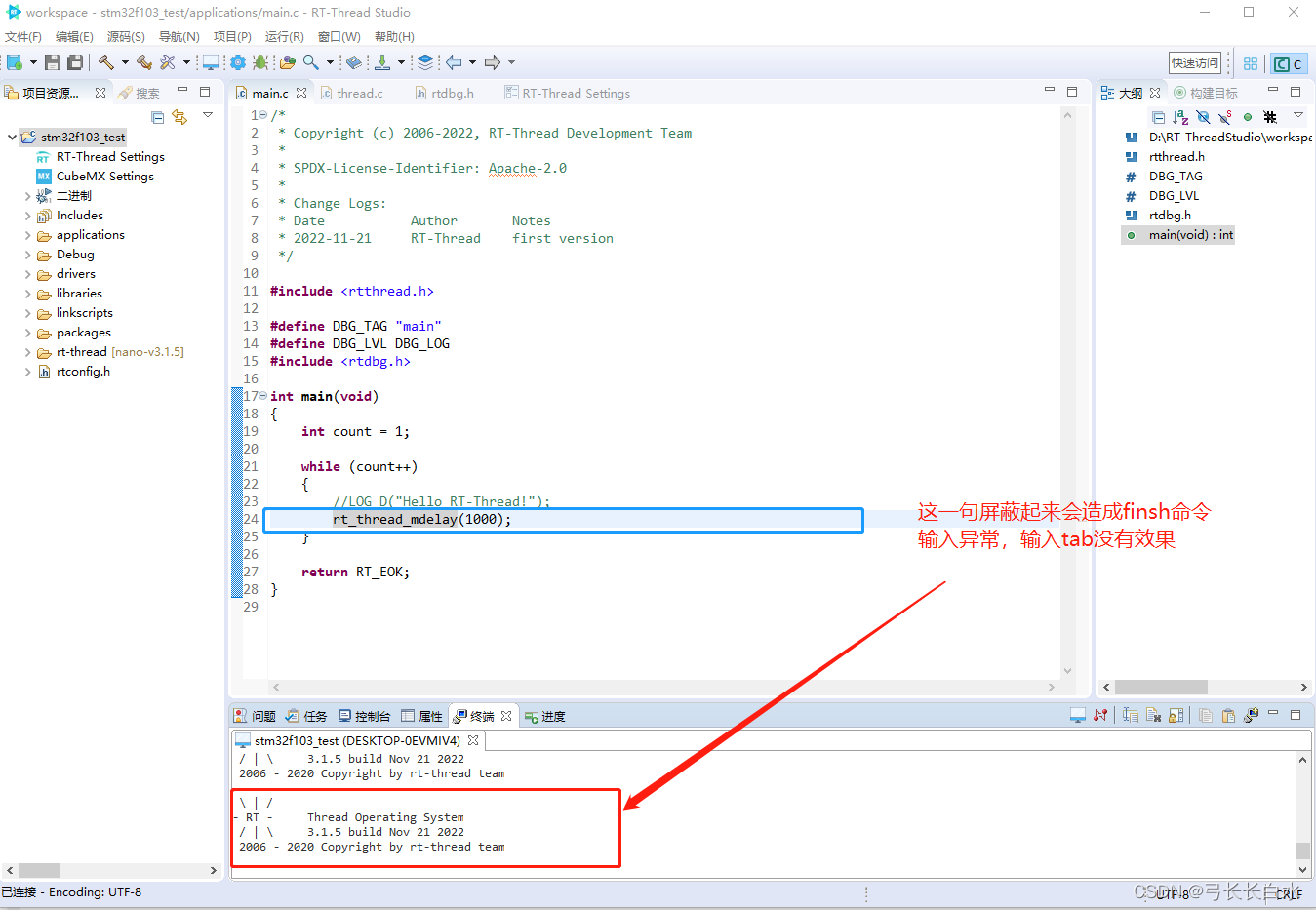Switch to the rtdbg.h editor tab
The width and height of the screenshot is (1316, 910).
coord(444,93)
